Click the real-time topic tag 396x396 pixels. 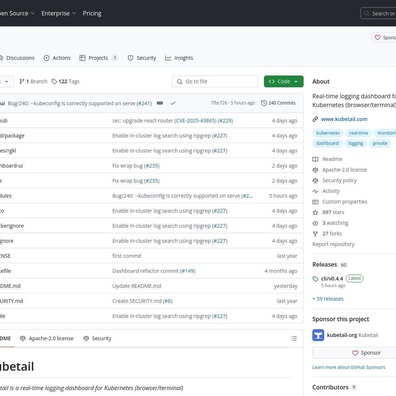point(358,133)
